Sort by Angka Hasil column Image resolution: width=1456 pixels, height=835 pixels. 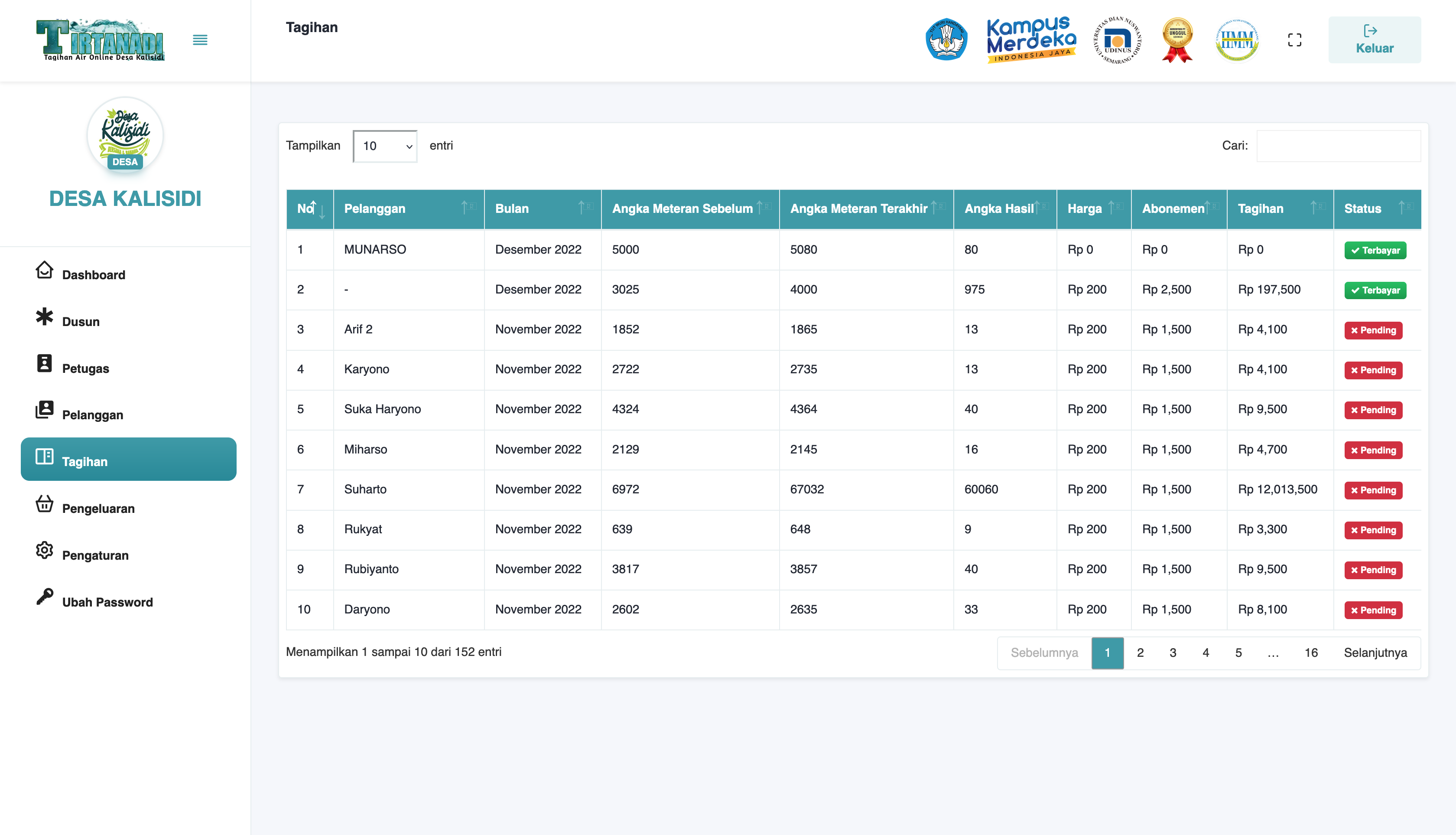1005,209
